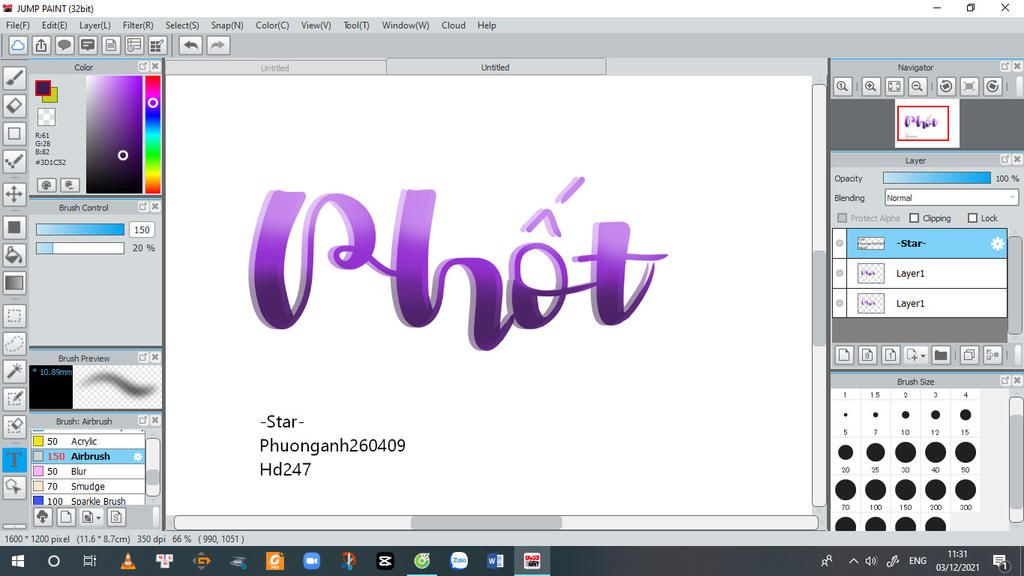
Task: Toggle visibility of the -Star- layer
Action: [840, 244]
